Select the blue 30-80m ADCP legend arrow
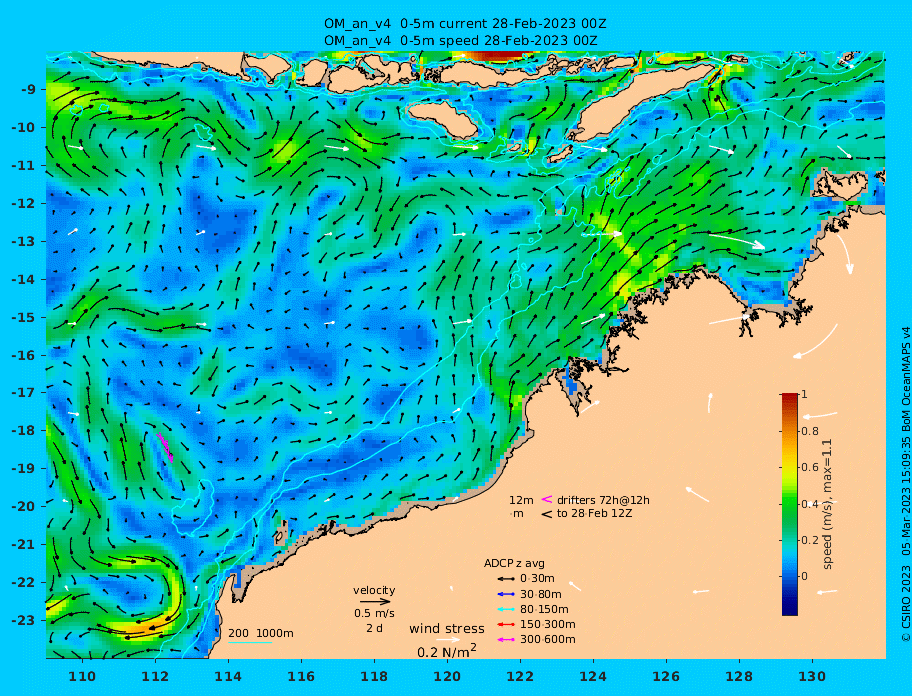The width and height of the screenshot is (912, 696). click(506, 594)
